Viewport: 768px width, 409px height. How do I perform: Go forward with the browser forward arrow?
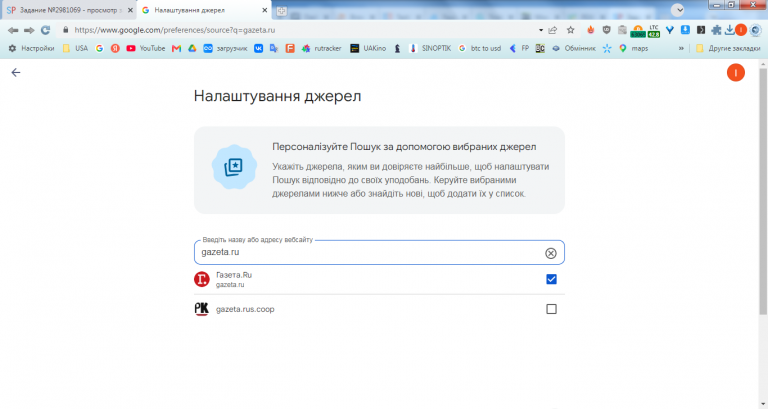pyautogui.click(x=29, y=30)
